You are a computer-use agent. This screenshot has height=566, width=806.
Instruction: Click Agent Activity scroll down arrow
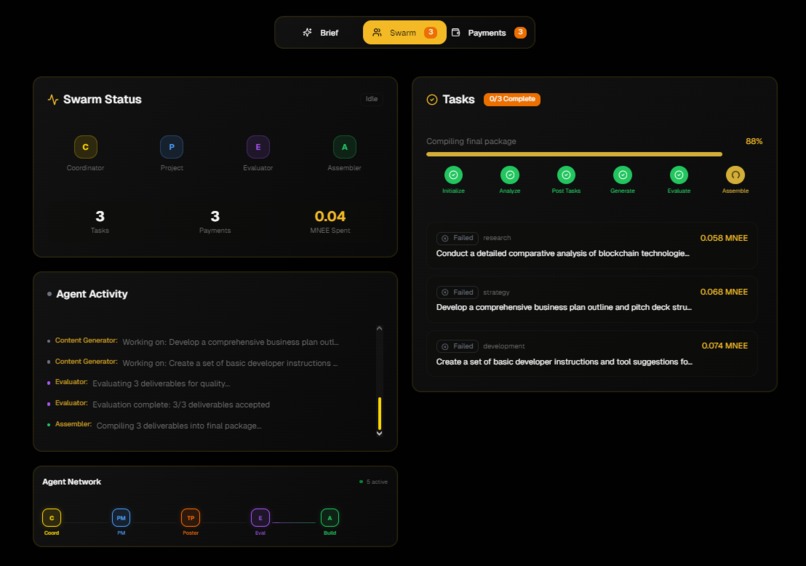379,433
